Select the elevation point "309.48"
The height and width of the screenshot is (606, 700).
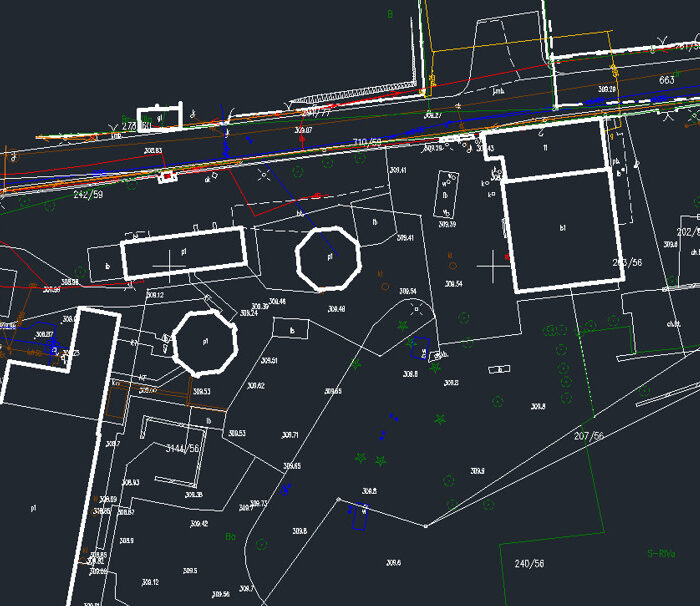click(x=336, y=309)
